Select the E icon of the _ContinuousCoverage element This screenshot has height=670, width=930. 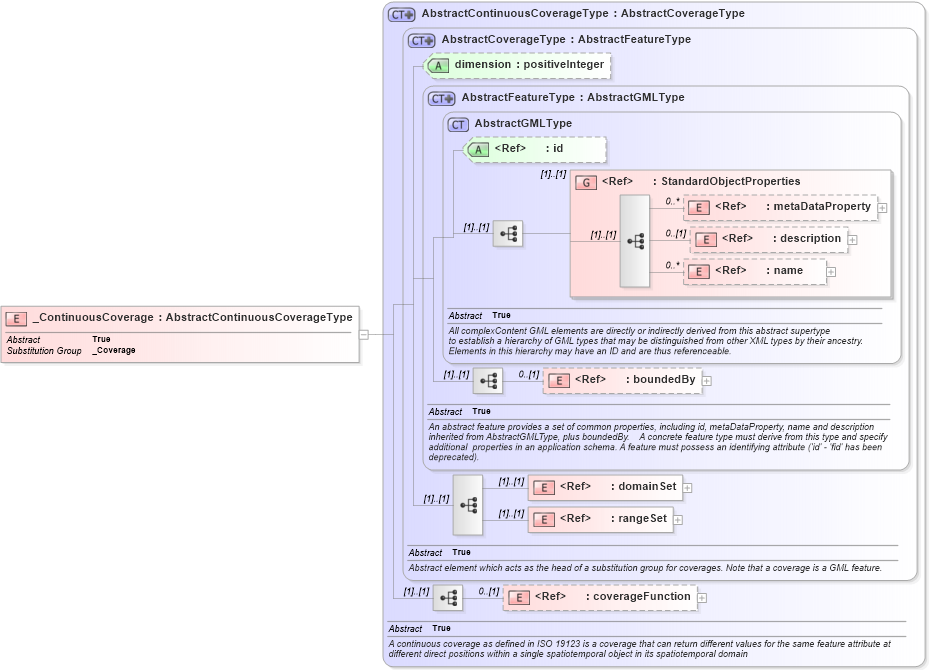pyautogui.click(x=15, y=318)
